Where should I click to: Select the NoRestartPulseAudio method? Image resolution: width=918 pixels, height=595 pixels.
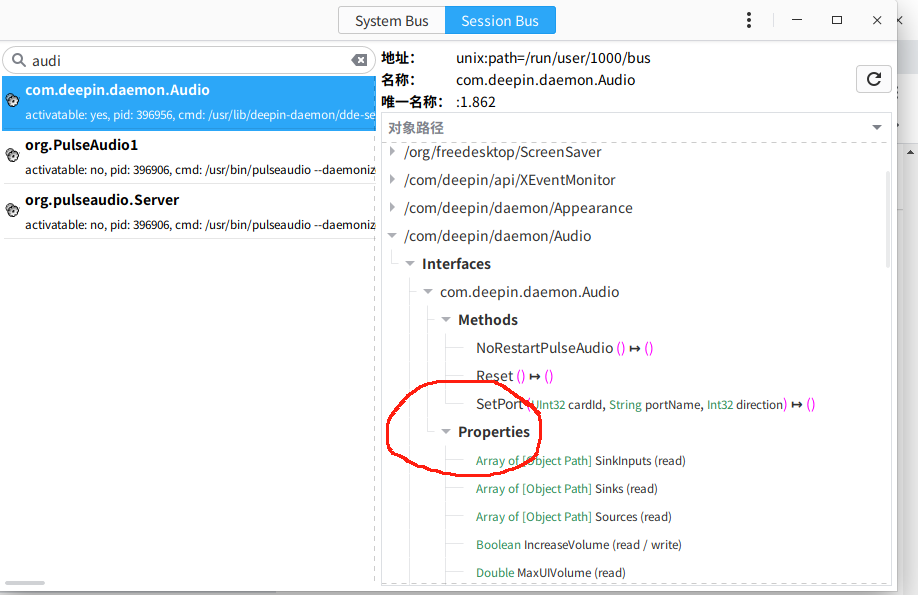(x=564, y=348)
